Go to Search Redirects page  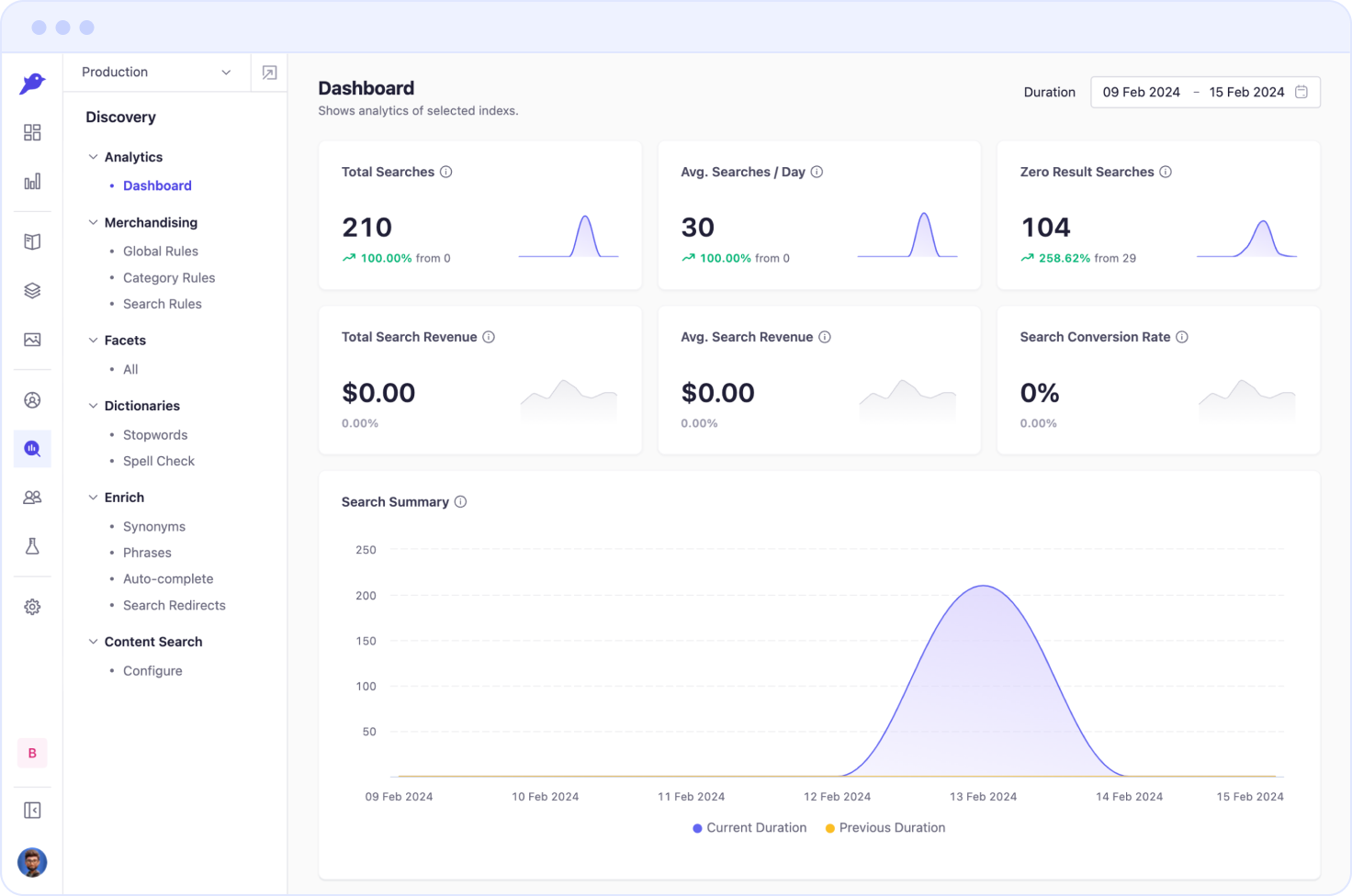[175, 606]
